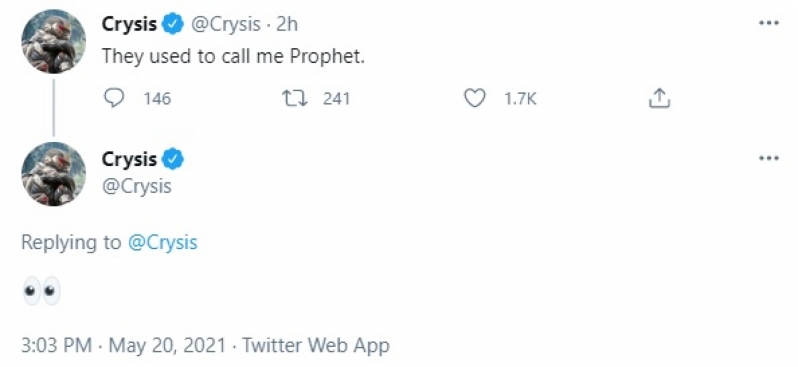Click the 241 retweet count
This screenshot has width=798, height=367.
(336, 98)
